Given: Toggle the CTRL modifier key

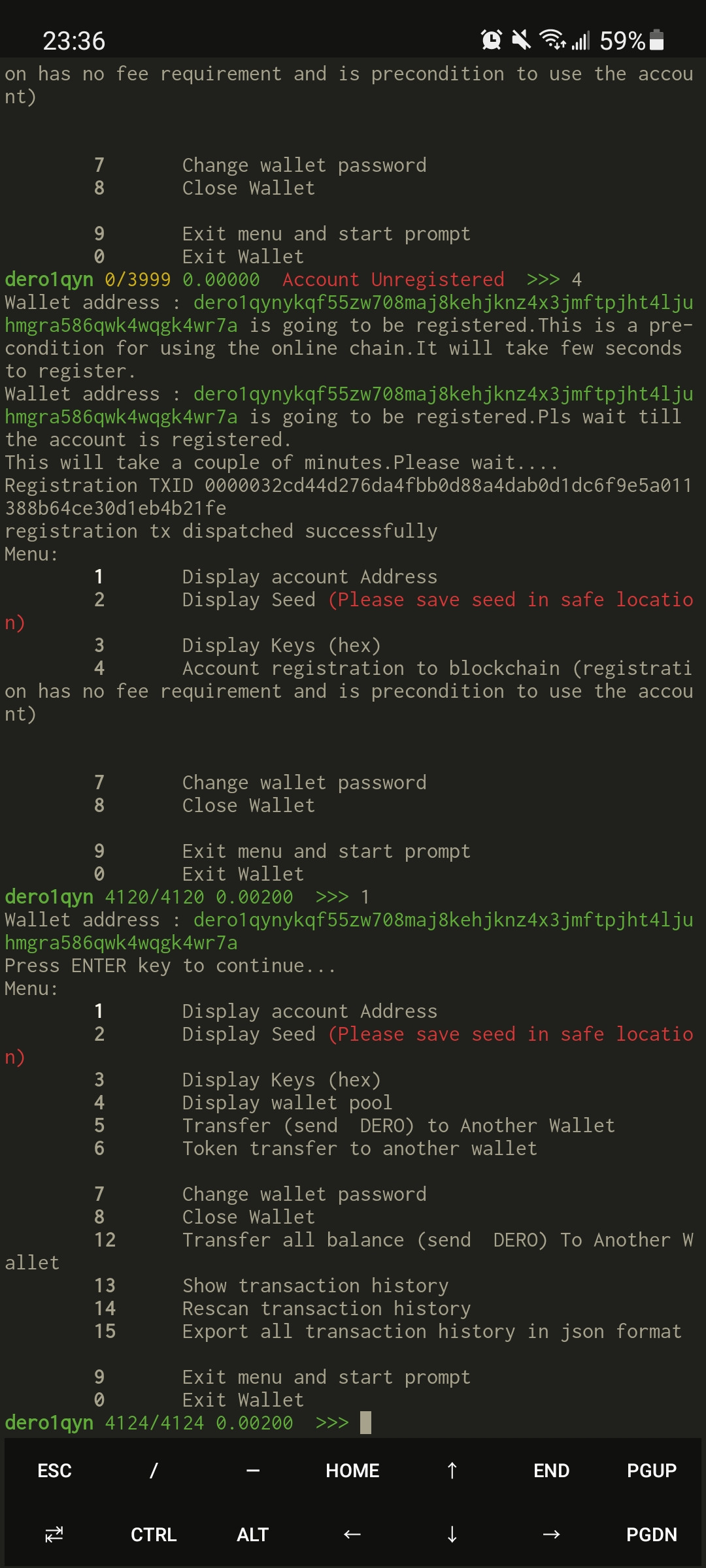Looking at the screenshot, I should click(x=154, y=1534).
